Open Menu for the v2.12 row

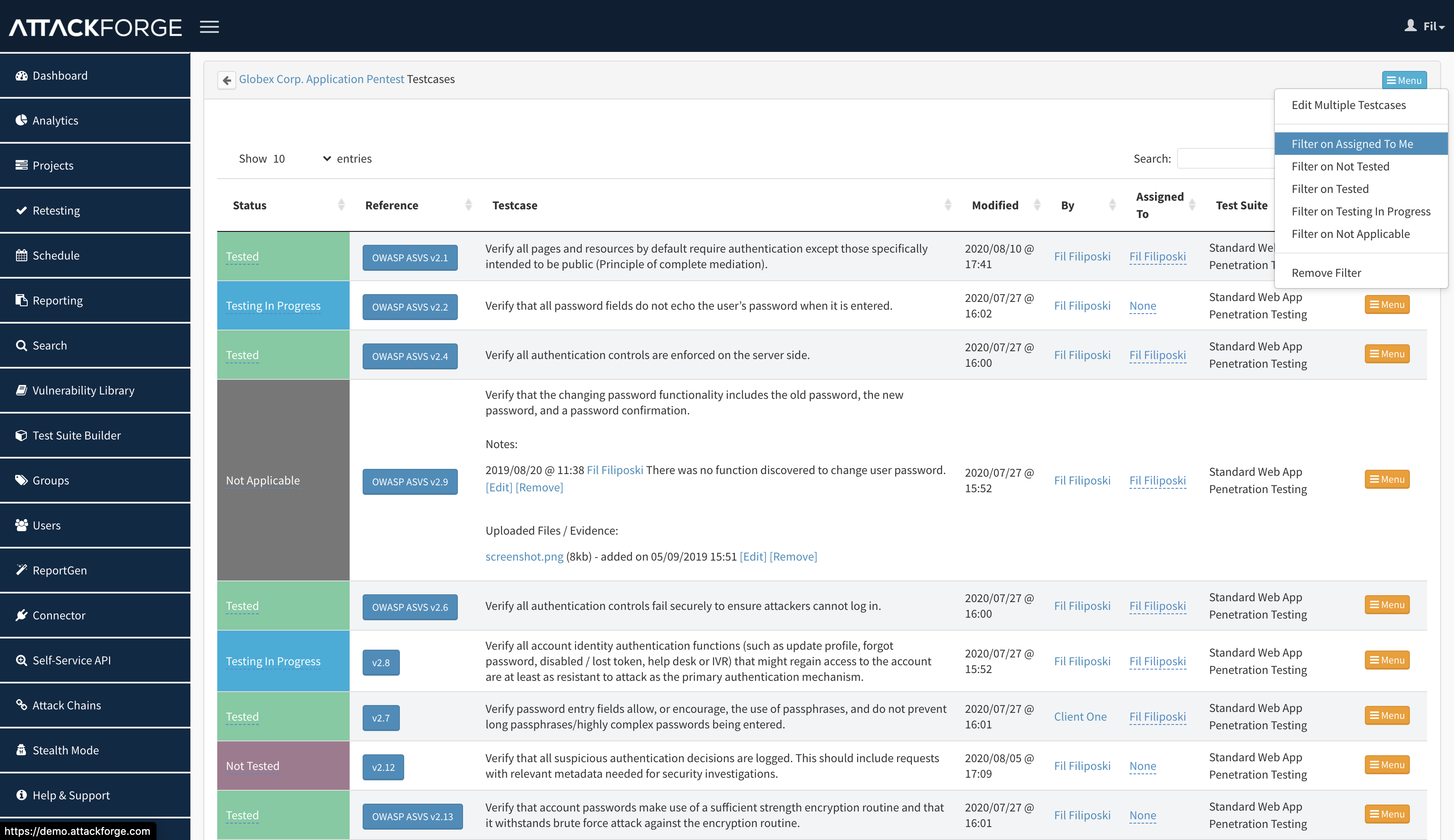pyautogui.click(x=1387, y=765)
